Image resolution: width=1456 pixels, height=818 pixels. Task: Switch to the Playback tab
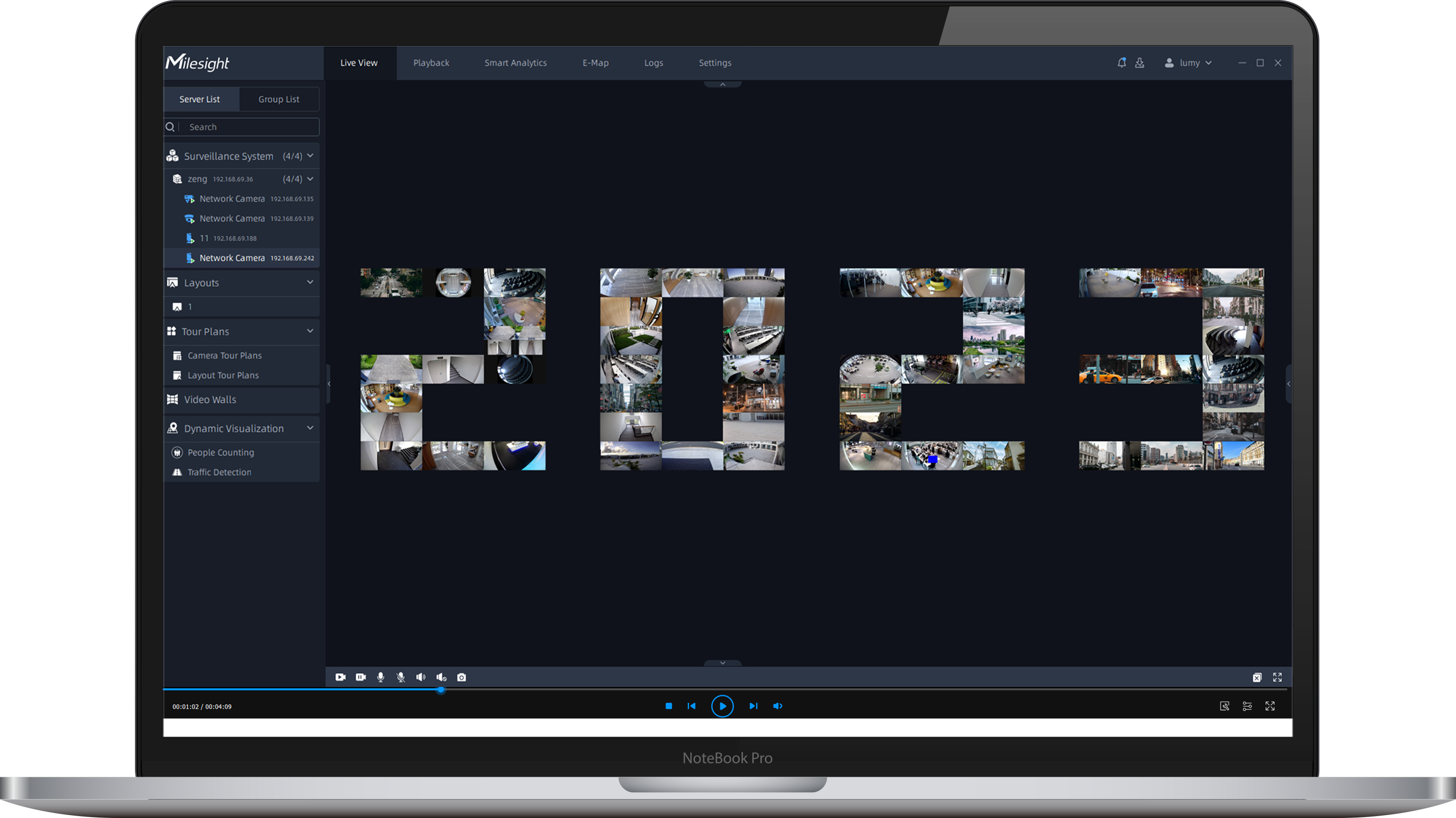430,63
